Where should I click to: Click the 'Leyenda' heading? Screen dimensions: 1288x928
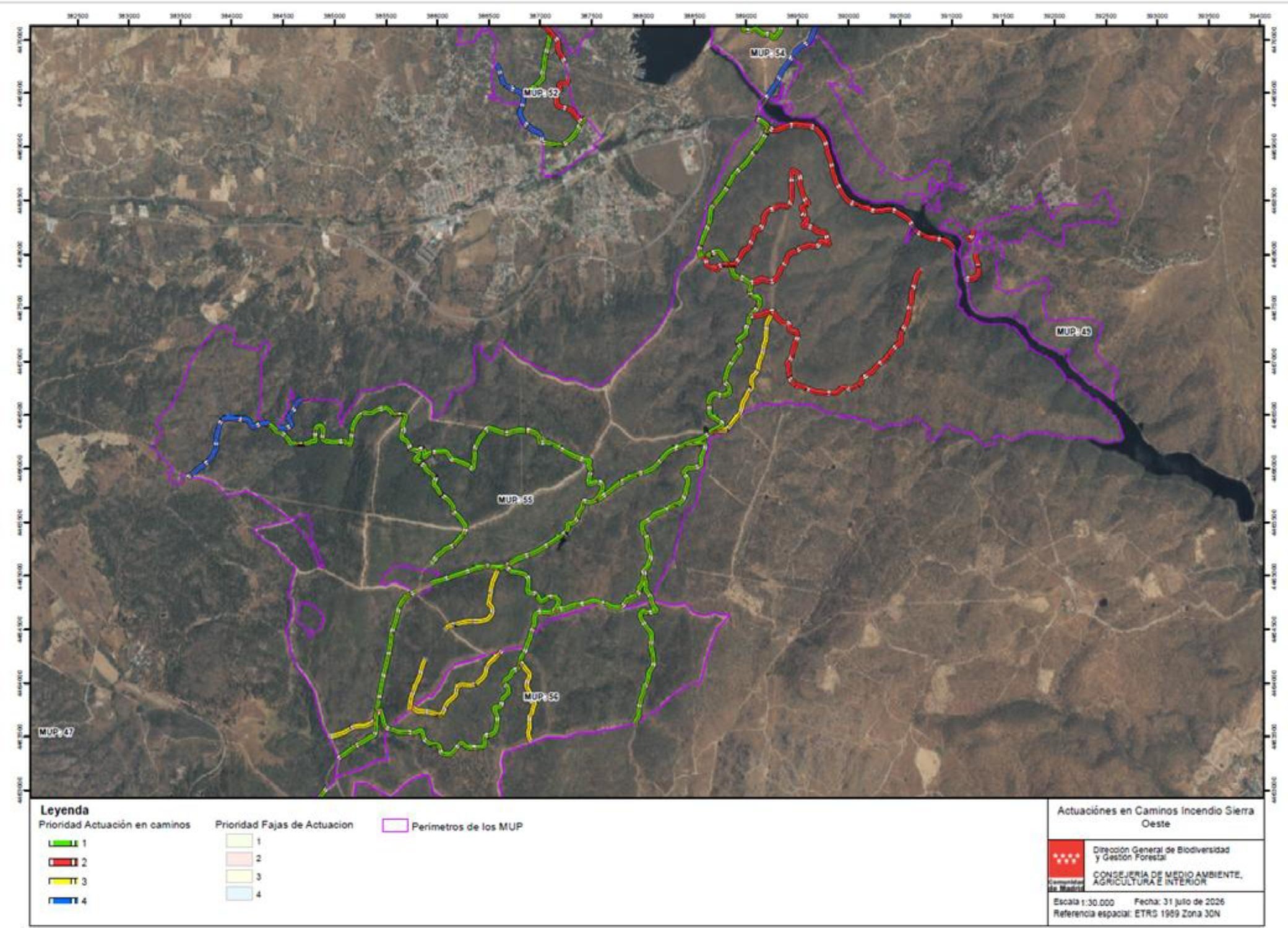click(64, 810)
